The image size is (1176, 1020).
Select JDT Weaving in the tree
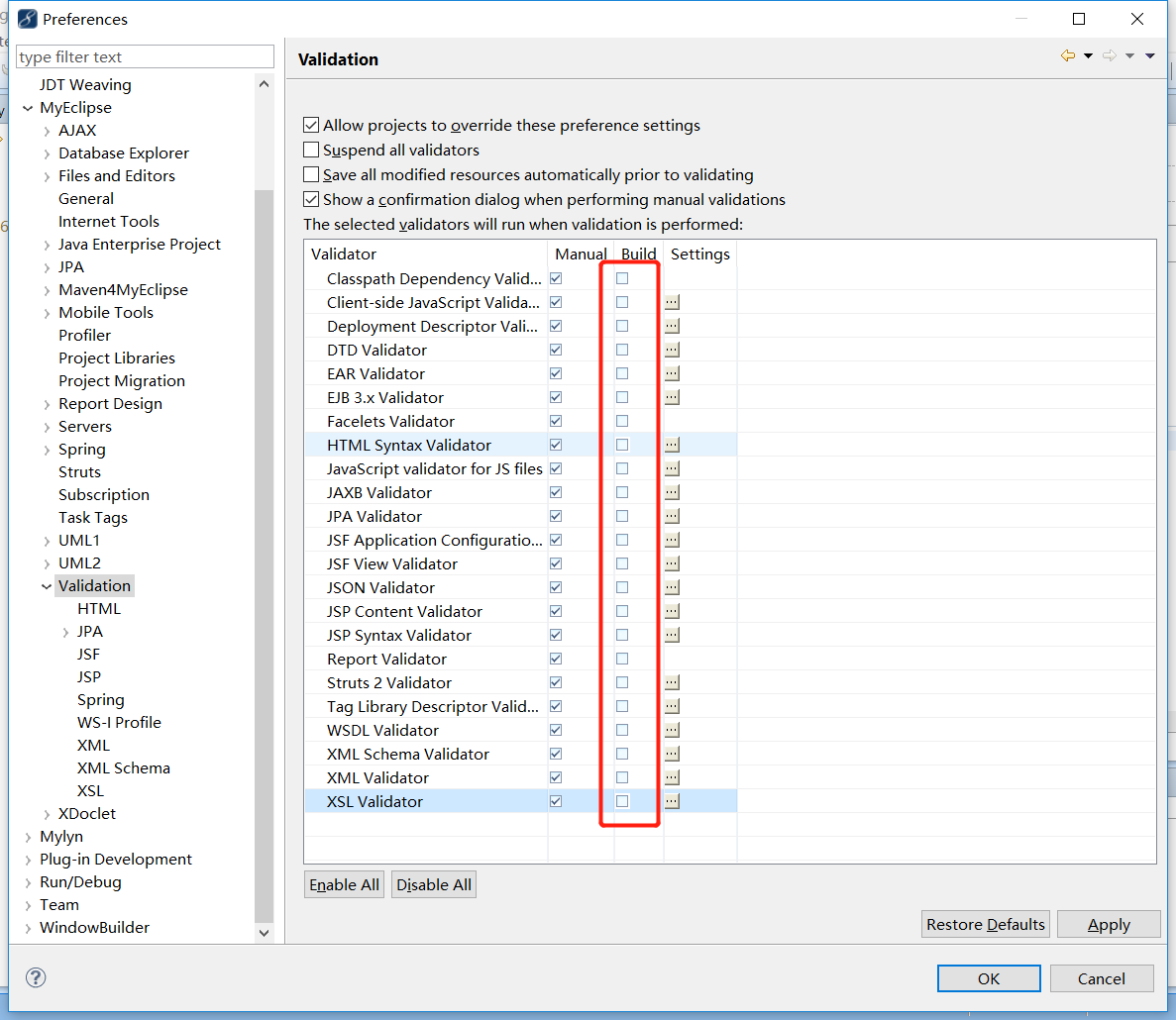point(85,85)
